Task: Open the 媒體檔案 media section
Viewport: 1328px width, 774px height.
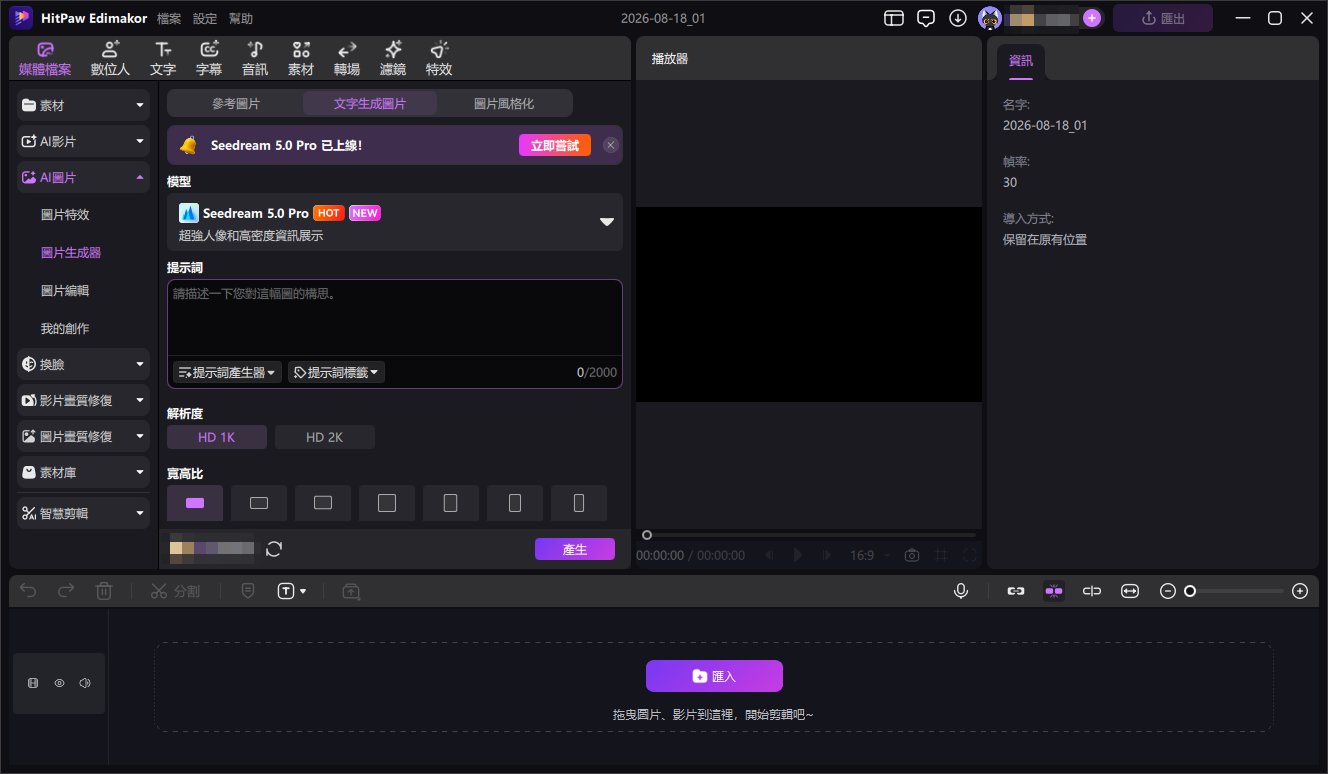Action: click(x=45, y=59)
